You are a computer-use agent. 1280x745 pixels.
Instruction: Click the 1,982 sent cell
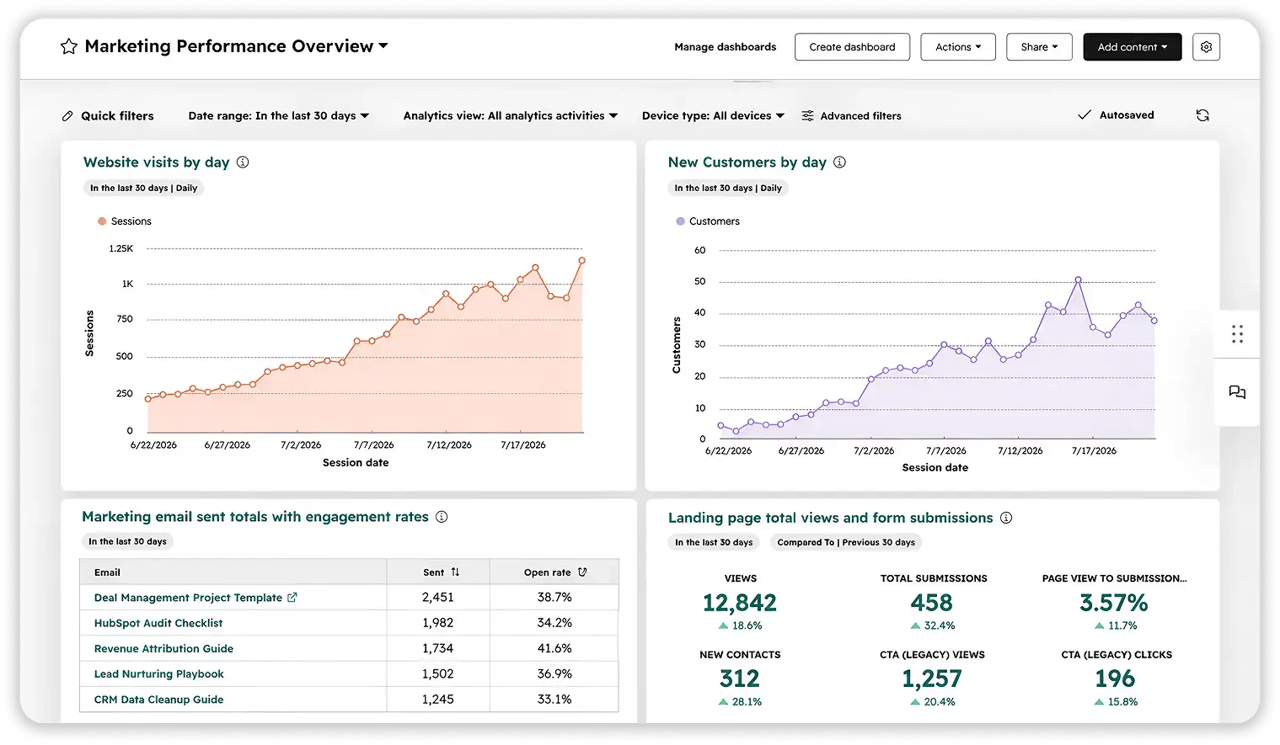438,623
